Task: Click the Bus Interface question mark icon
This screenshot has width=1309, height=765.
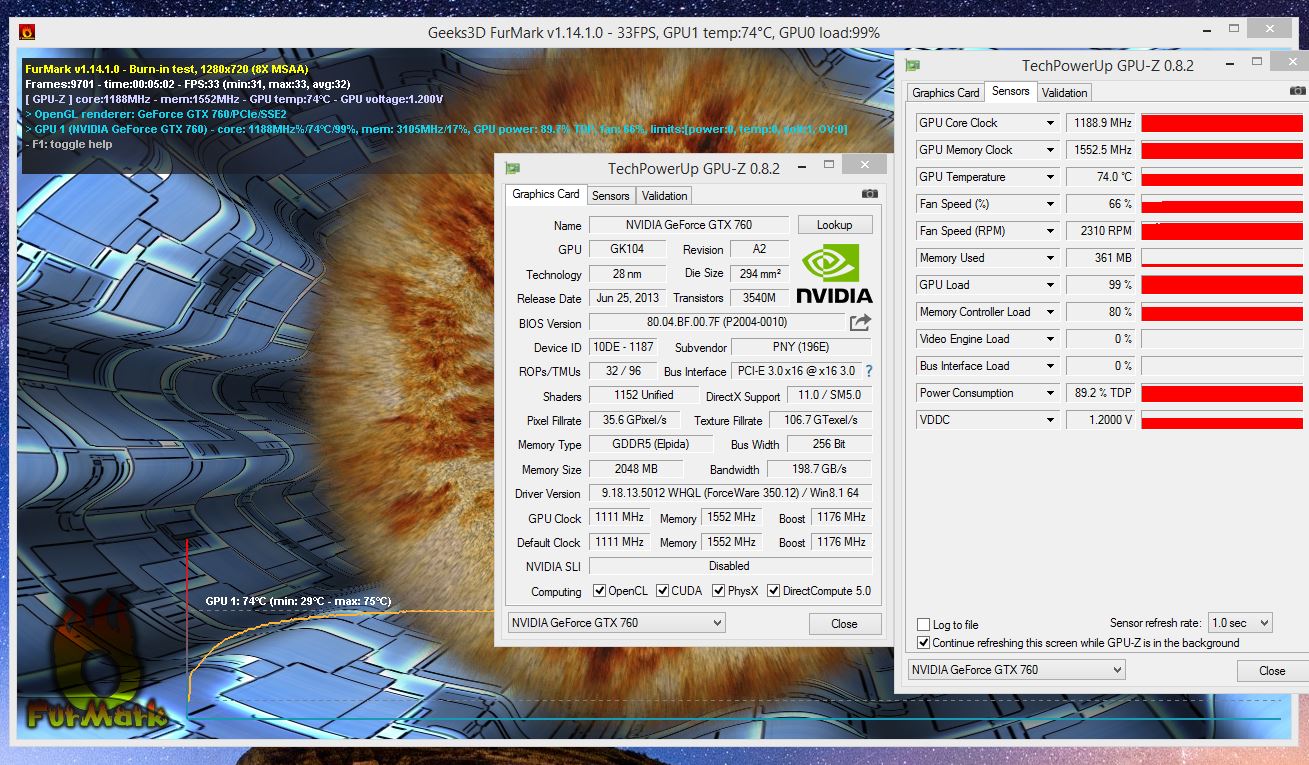Action: click(x=869, y=371)
